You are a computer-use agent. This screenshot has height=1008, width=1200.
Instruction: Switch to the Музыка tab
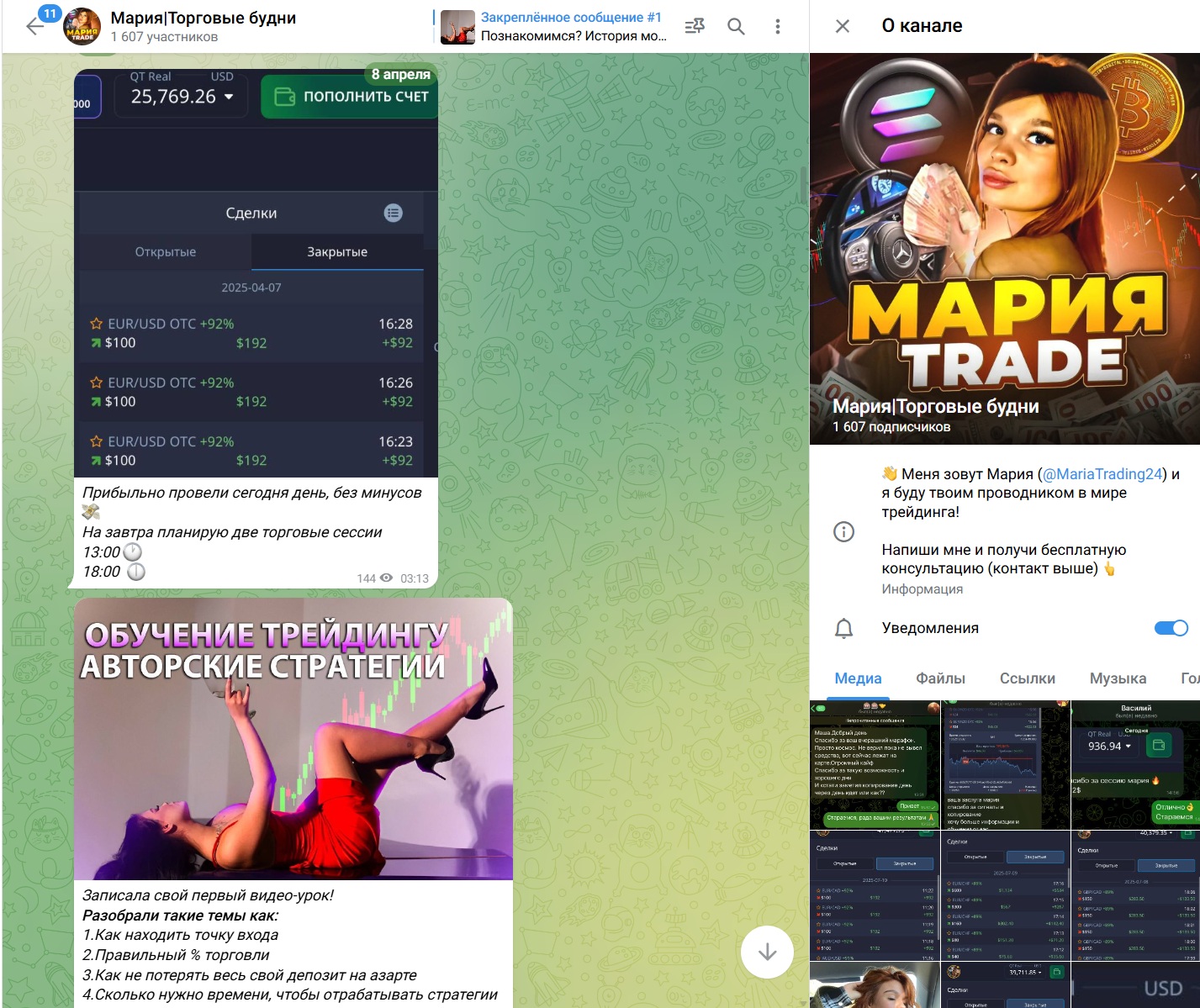[1118, 678]
